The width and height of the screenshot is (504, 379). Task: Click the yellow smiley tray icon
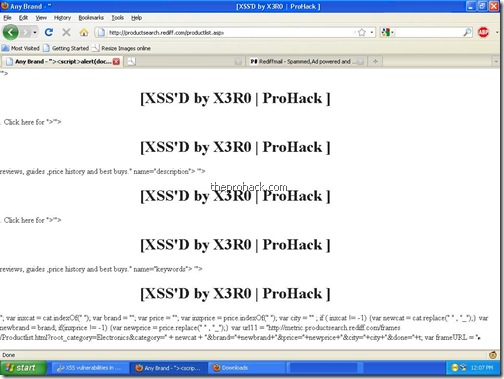click(454, 368)
